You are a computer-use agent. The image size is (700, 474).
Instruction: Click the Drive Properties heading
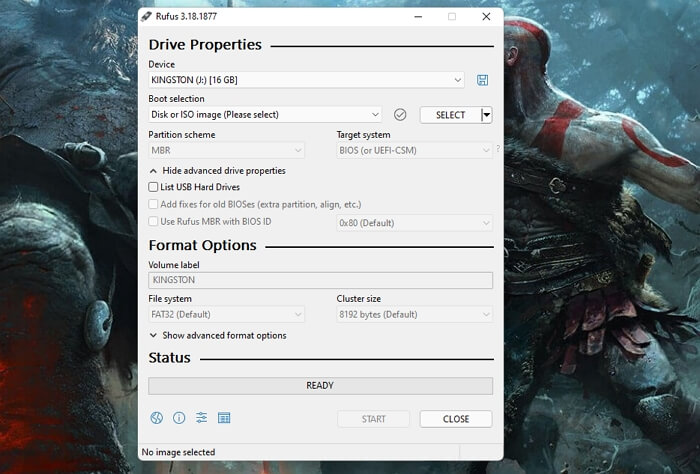[x=205, y=45]
